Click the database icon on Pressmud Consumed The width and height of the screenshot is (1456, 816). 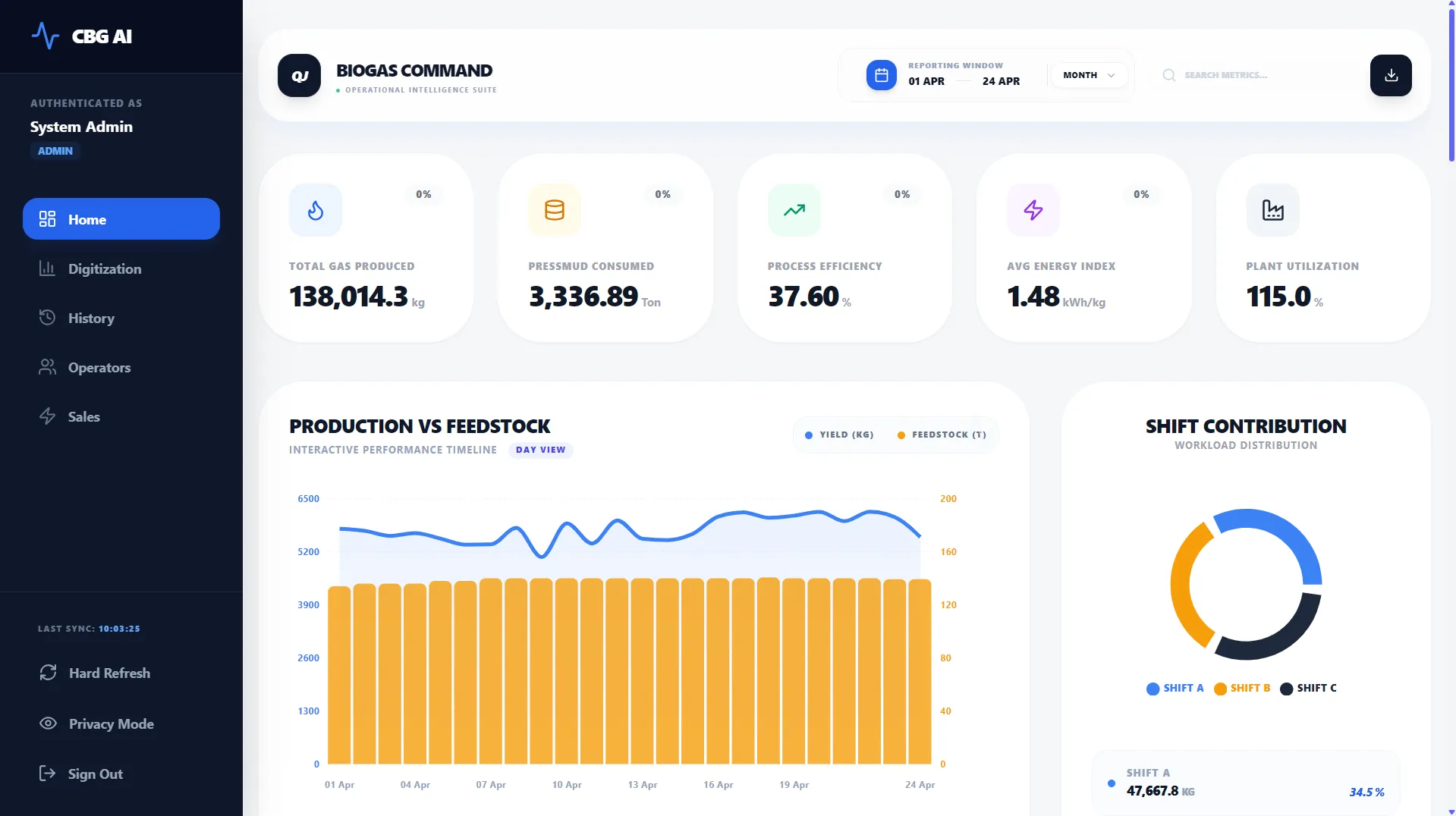tap(555, 210)
